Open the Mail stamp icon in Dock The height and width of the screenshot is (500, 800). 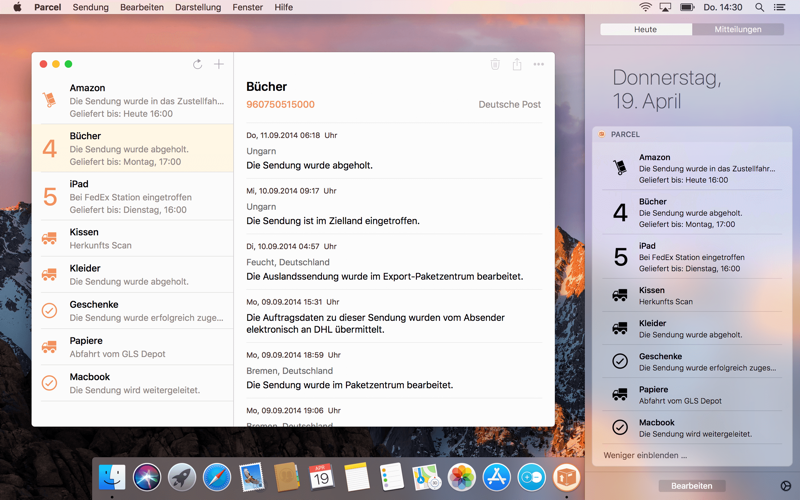[252, 478]
